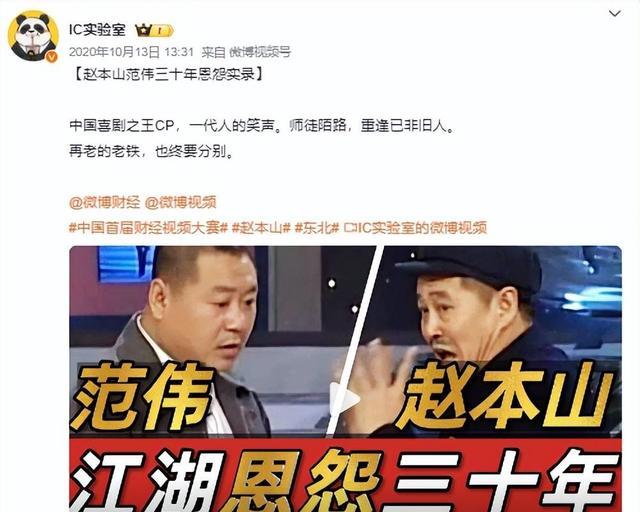
Task: Click the red 江湖恩怨三十年 banner
Action: [x=345, y=475]
